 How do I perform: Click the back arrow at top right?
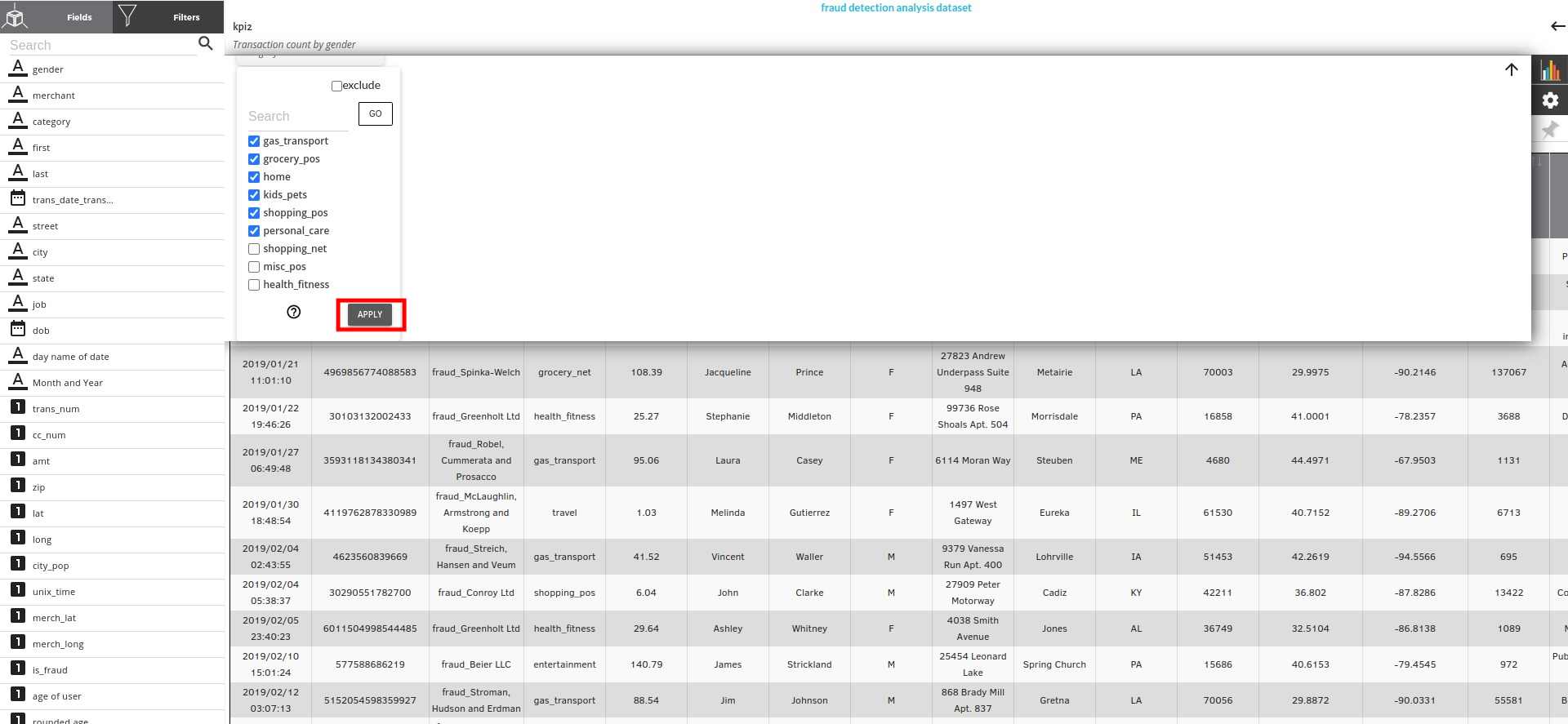(x=1558, y=26)
